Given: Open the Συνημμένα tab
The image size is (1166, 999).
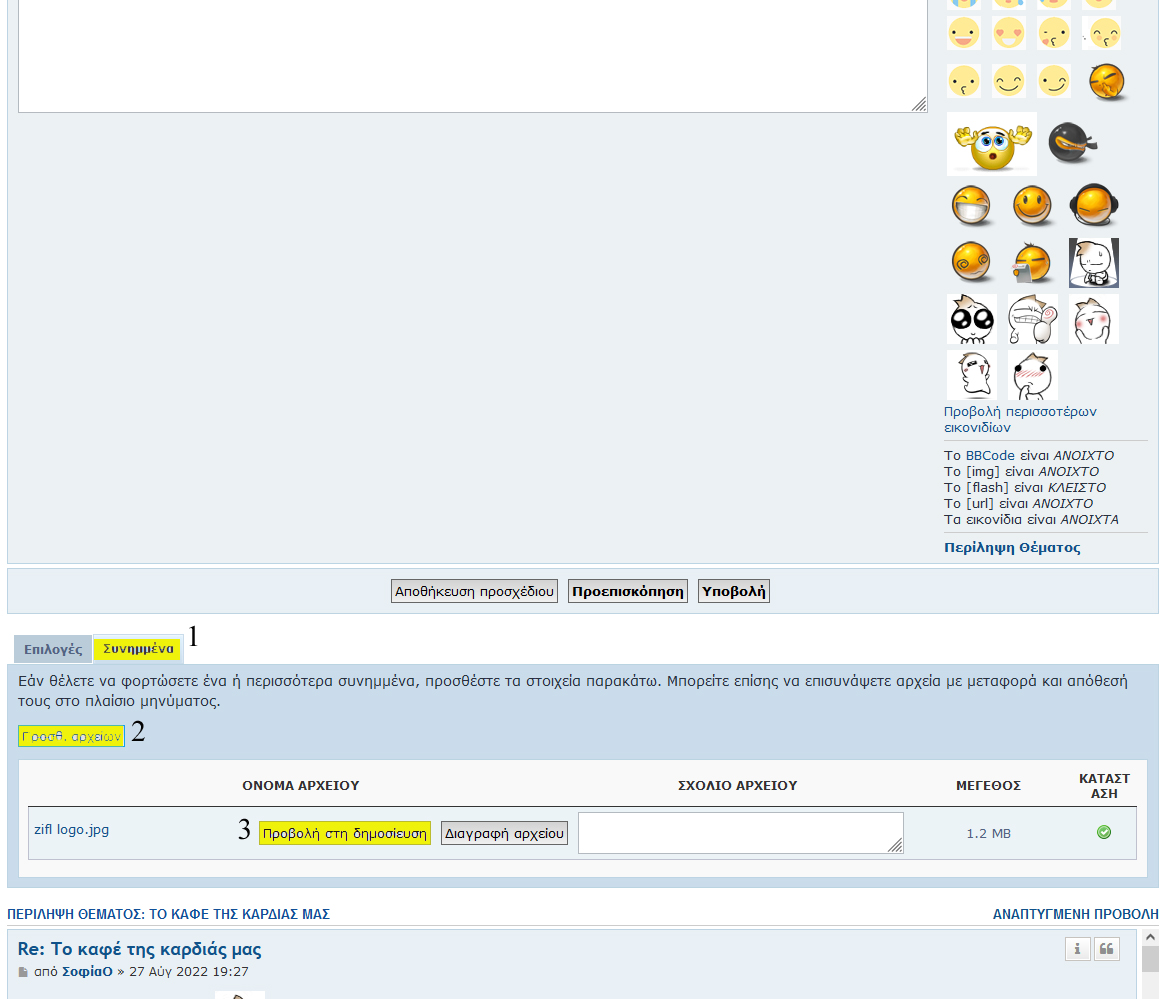Looking at the screenshot, I should coord(138,649).
